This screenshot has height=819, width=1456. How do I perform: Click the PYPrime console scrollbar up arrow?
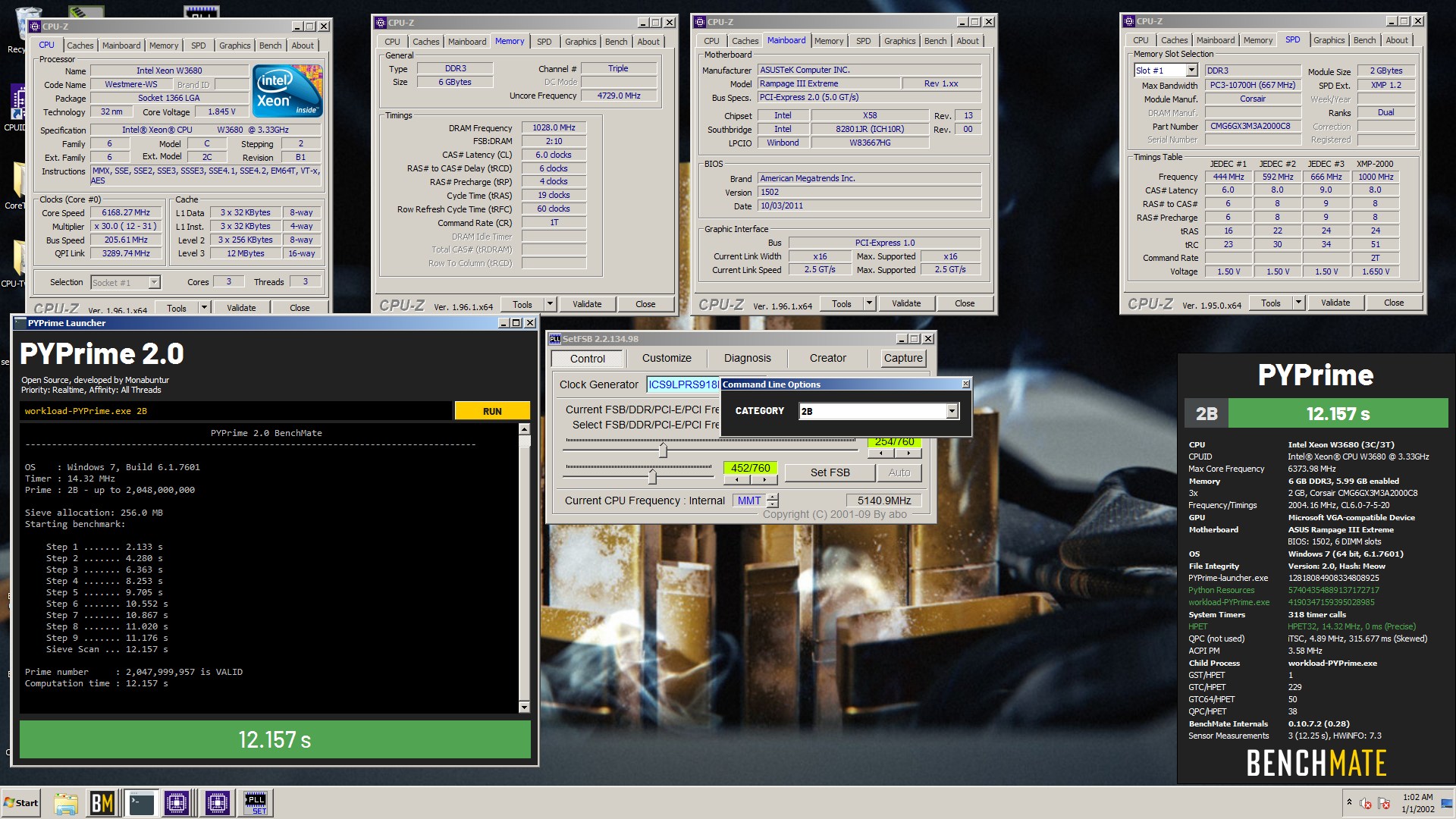coord(524,429)
